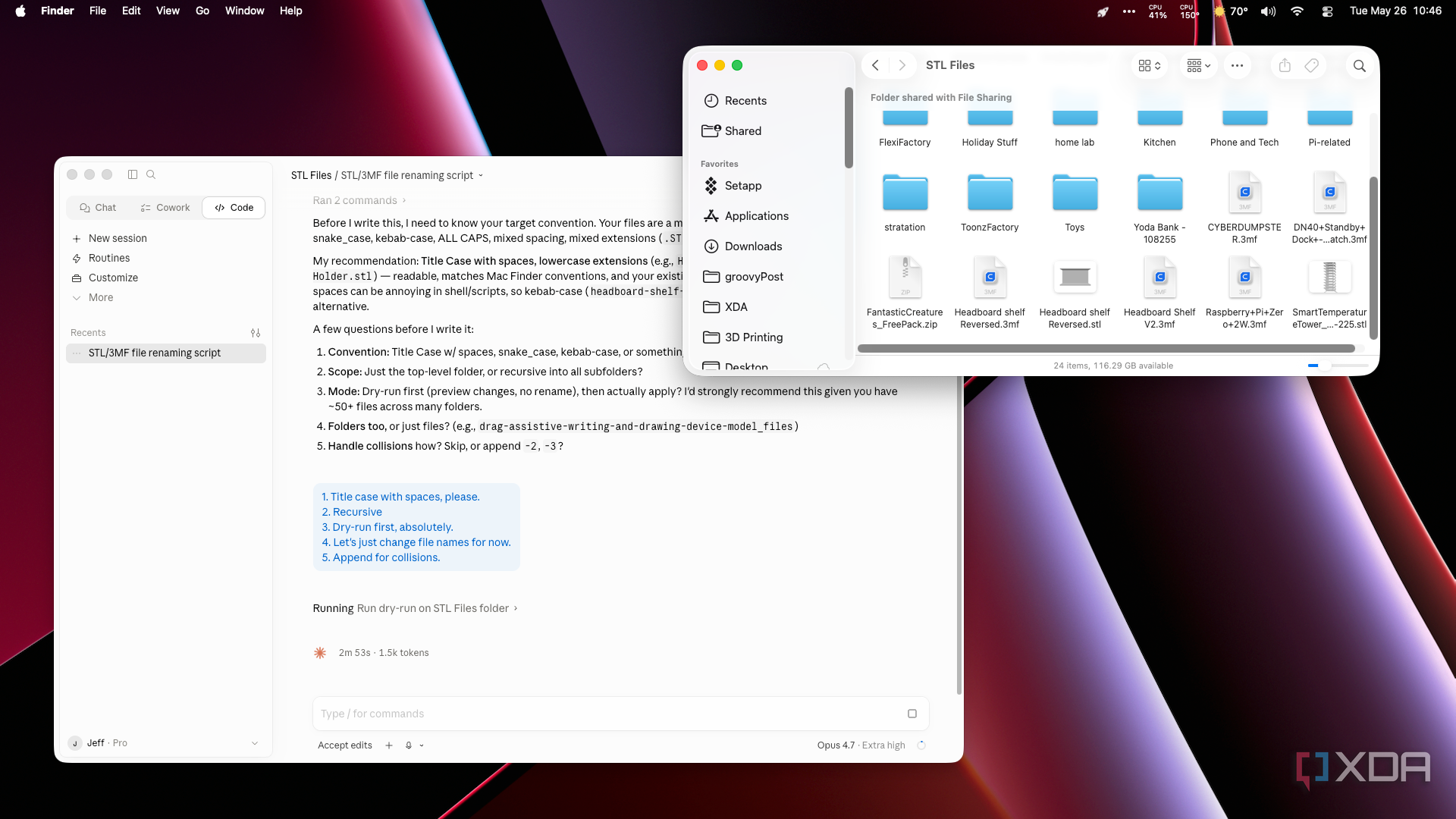Click the filter icon next to Recents
Viewport: 1456px width, 819px height.
[256, 333]
